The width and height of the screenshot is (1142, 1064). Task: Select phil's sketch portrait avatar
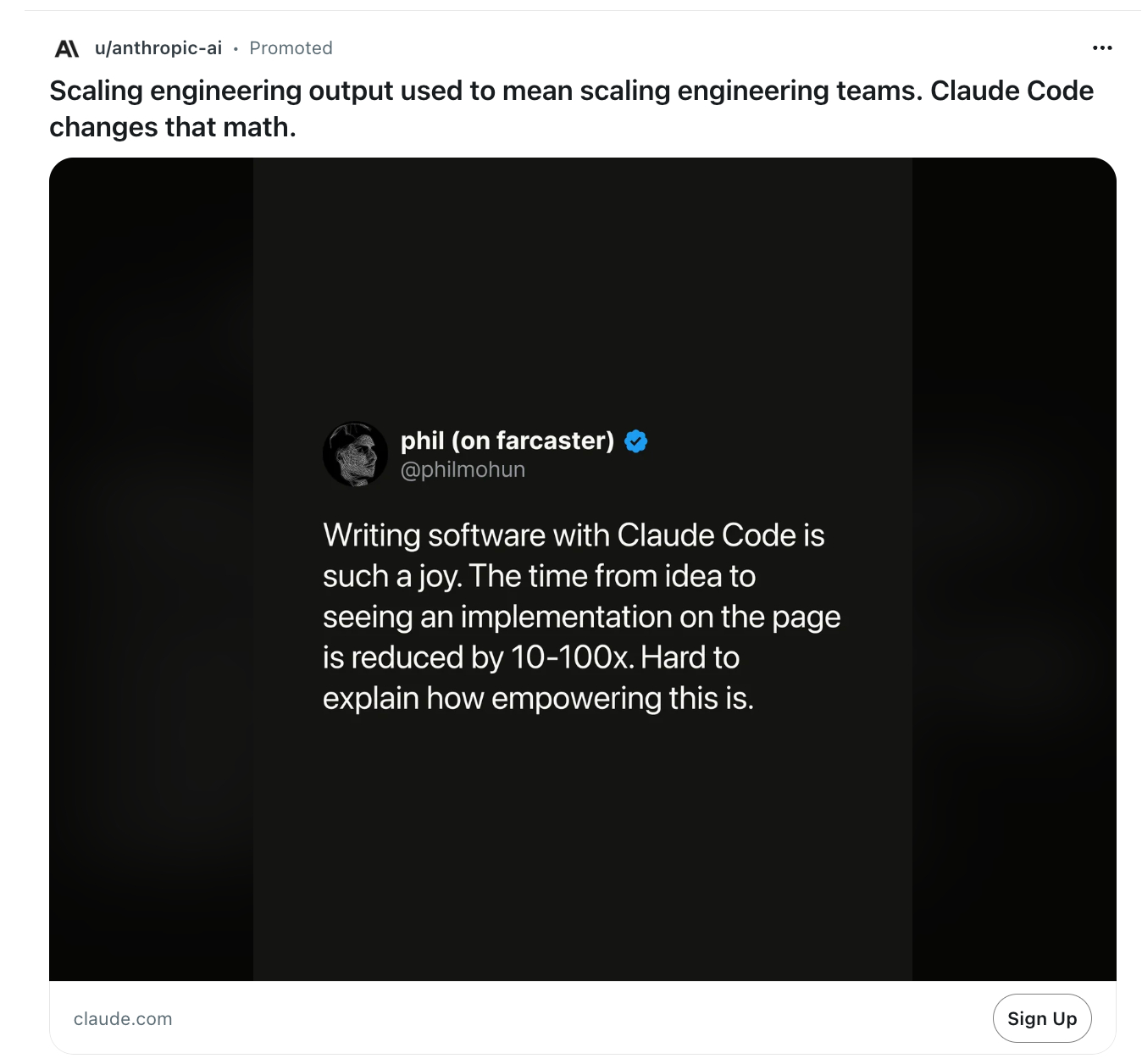click(x=355, y=454)
